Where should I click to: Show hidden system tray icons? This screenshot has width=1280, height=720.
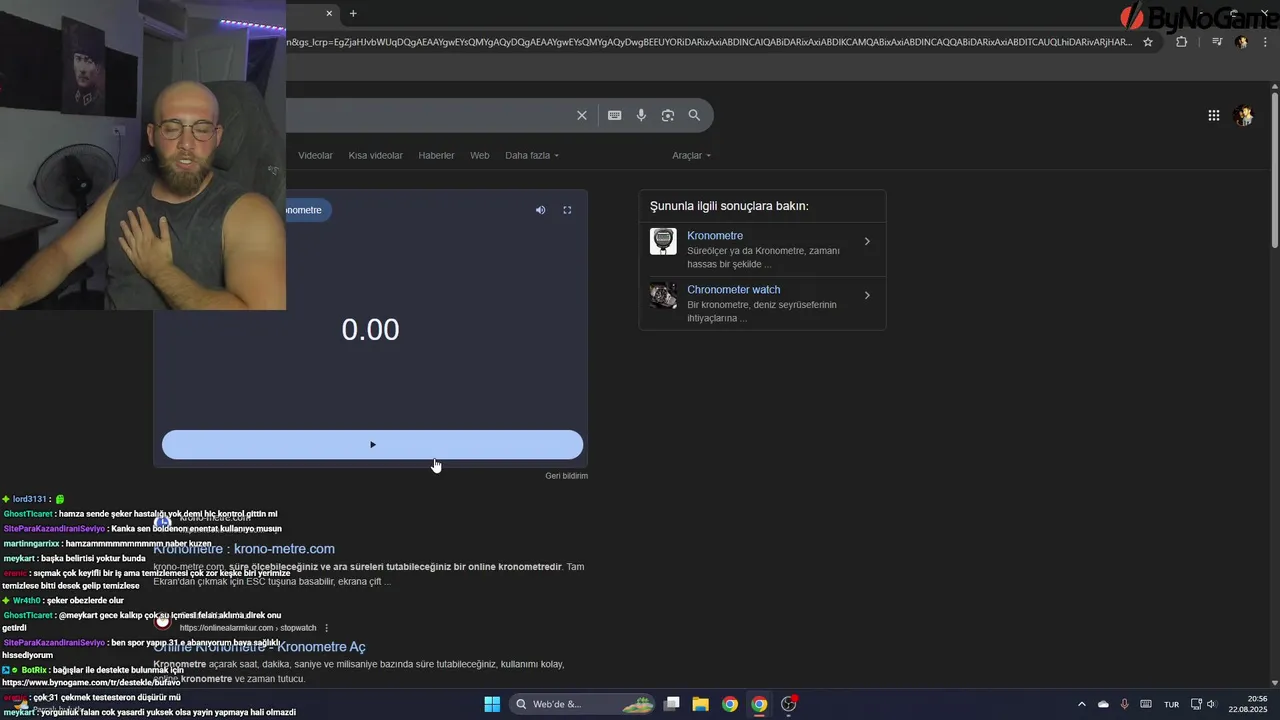[x=1081, y=704]
